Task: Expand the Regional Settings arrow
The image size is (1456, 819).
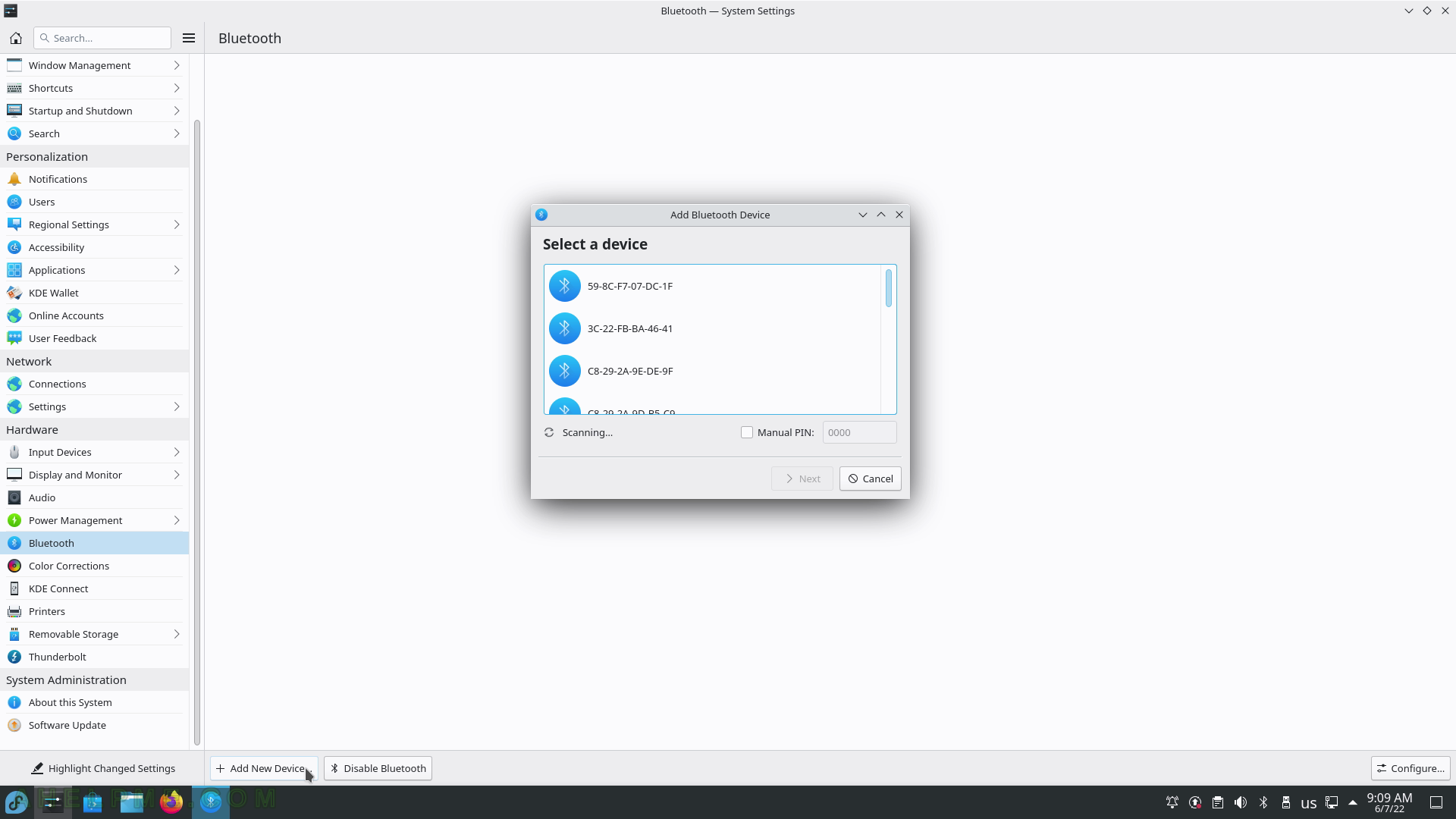Action: (x=177, y=224)
